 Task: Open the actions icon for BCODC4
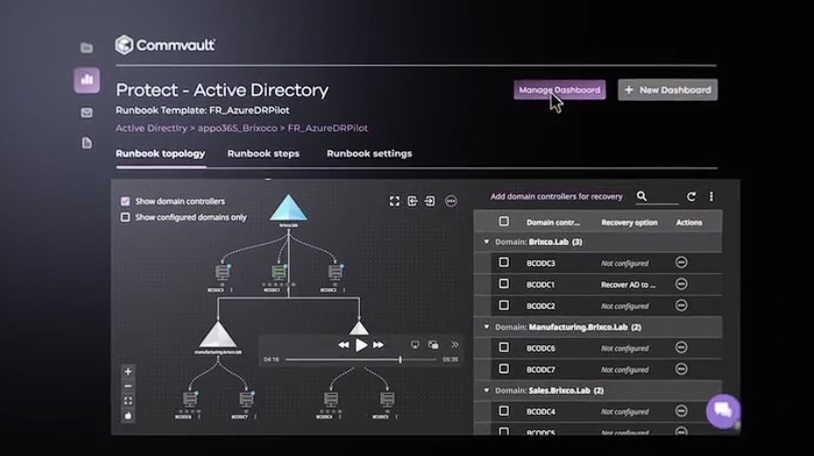pyautogui.click(x=682, y=411)
